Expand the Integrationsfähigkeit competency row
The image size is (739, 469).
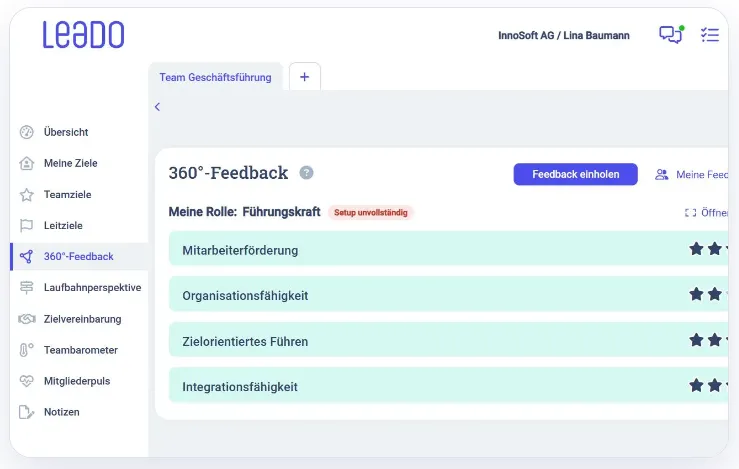tap(448, 386)
